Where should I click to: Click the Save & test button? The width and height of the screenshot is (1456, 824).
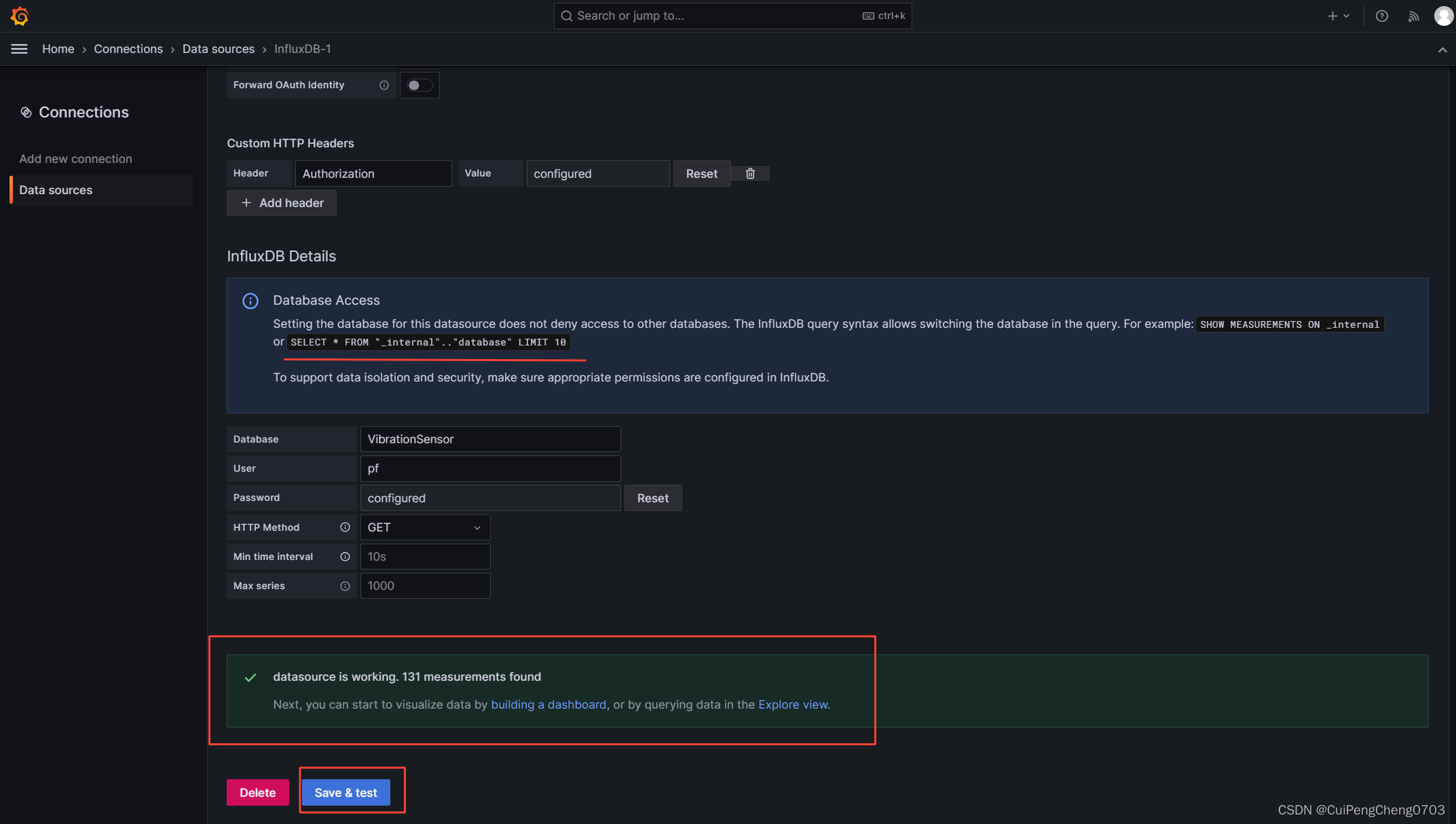(x=346, y=793)
